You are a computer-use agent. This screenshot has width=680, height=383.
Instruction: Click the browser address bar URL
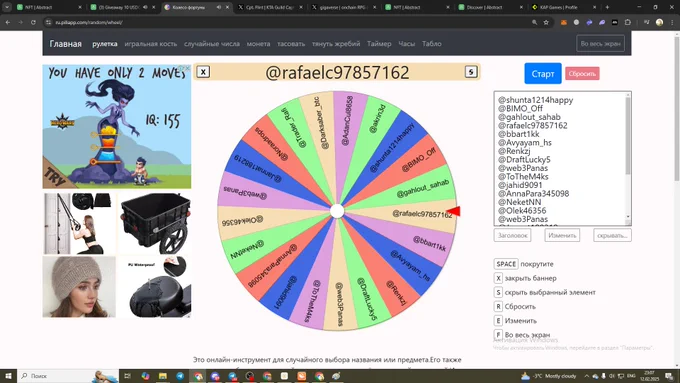89,22
